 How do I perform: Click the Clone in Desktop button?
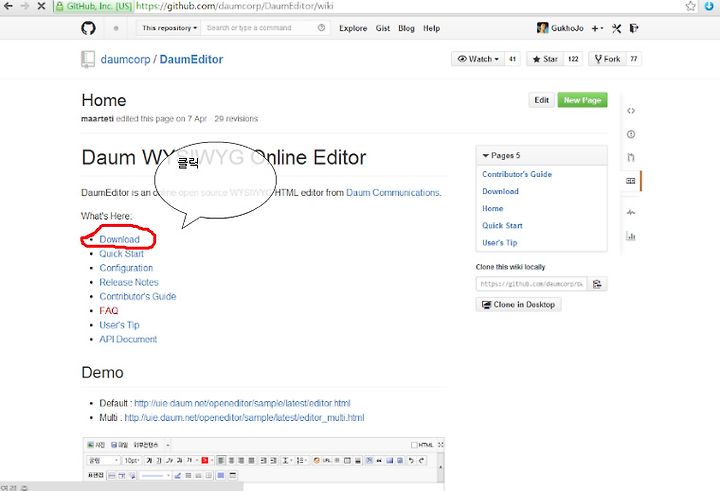click(x=518, y=305)
